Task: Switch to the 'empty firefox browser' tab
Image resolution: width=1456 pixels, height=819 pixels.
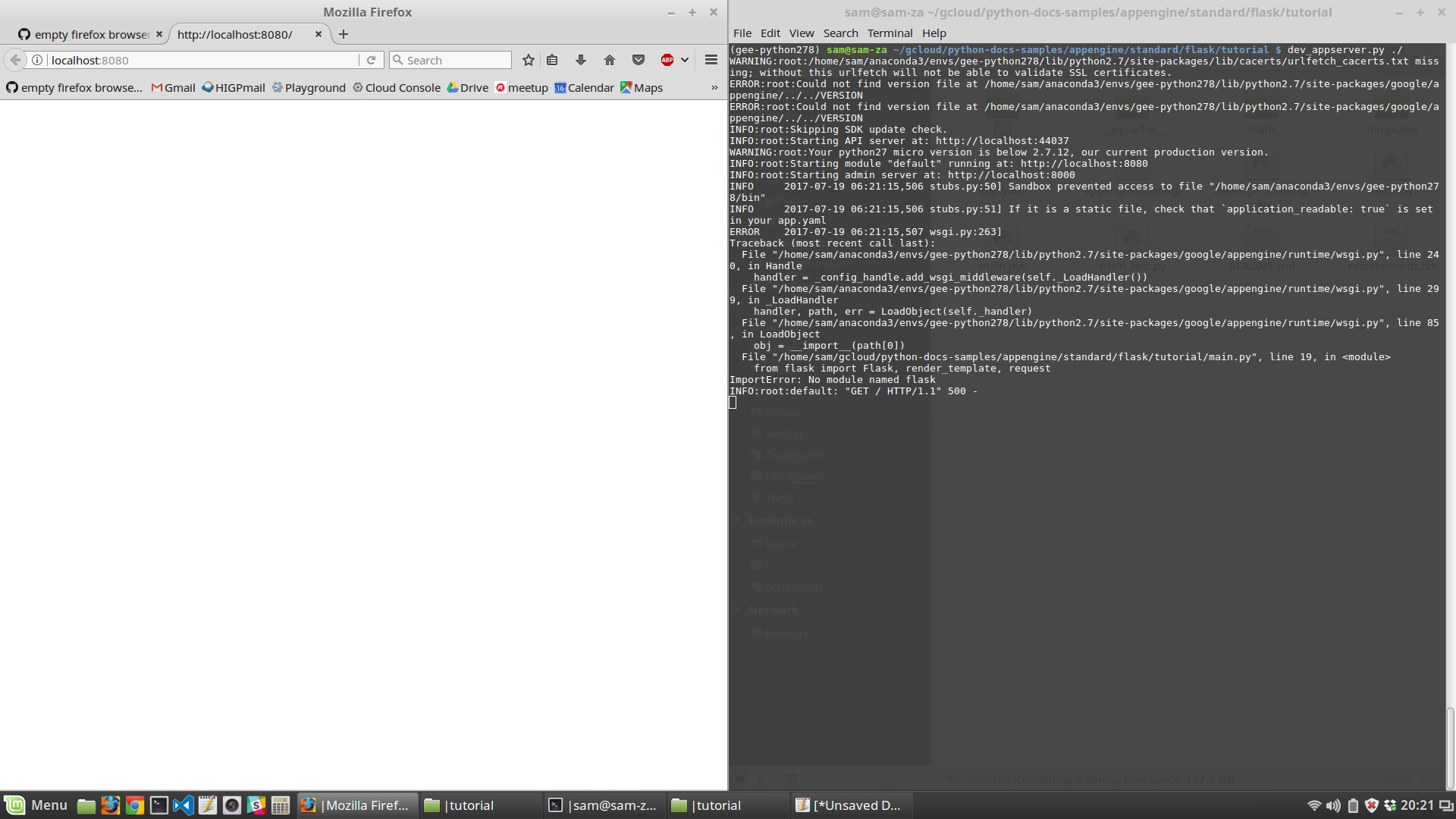Action: click(x=83, y=34)
